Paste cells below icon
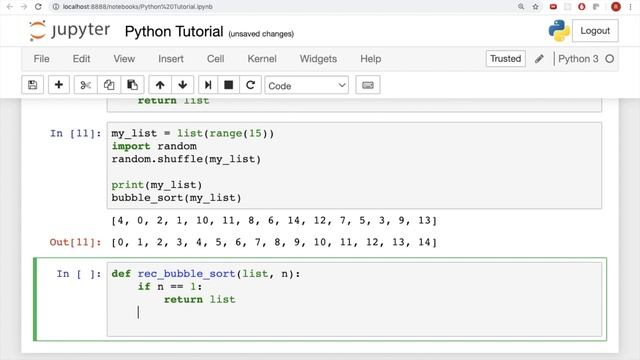 132,85
